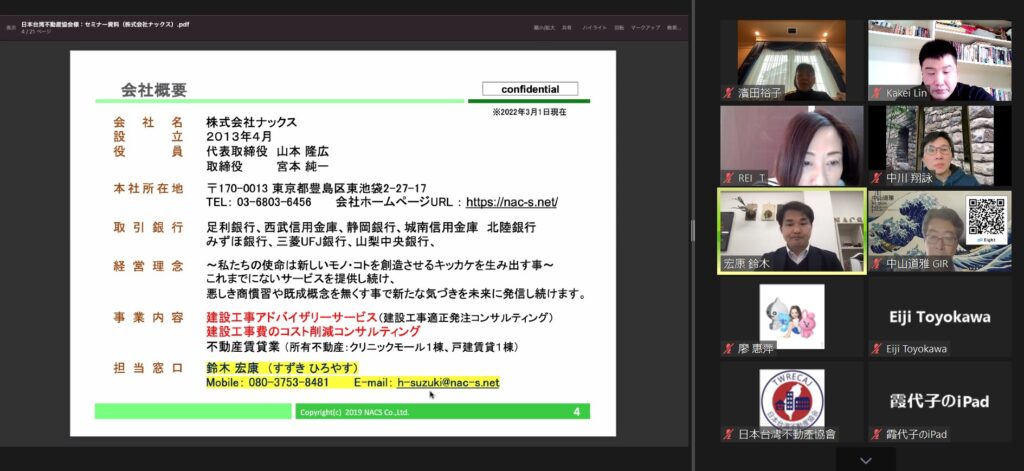The width and height of the screenshot is (1024, 471).
Task: Select 廖 惠萍 participant tile
Action: pos(792,317)
